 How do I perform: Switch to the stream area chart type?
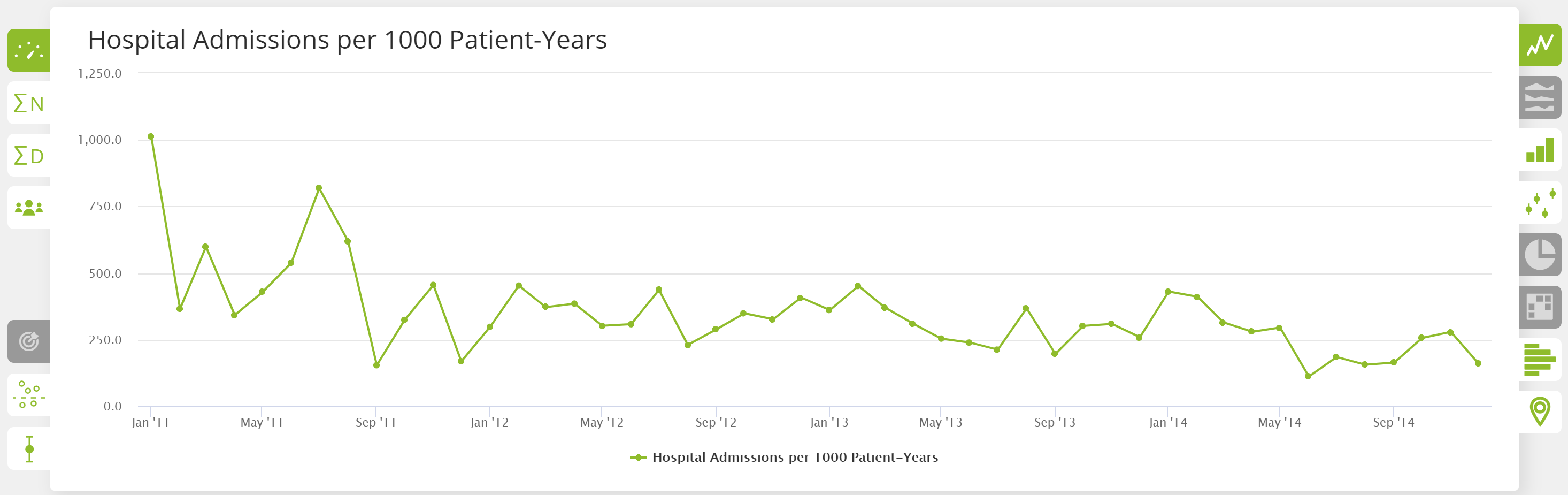coord(1541,97)
